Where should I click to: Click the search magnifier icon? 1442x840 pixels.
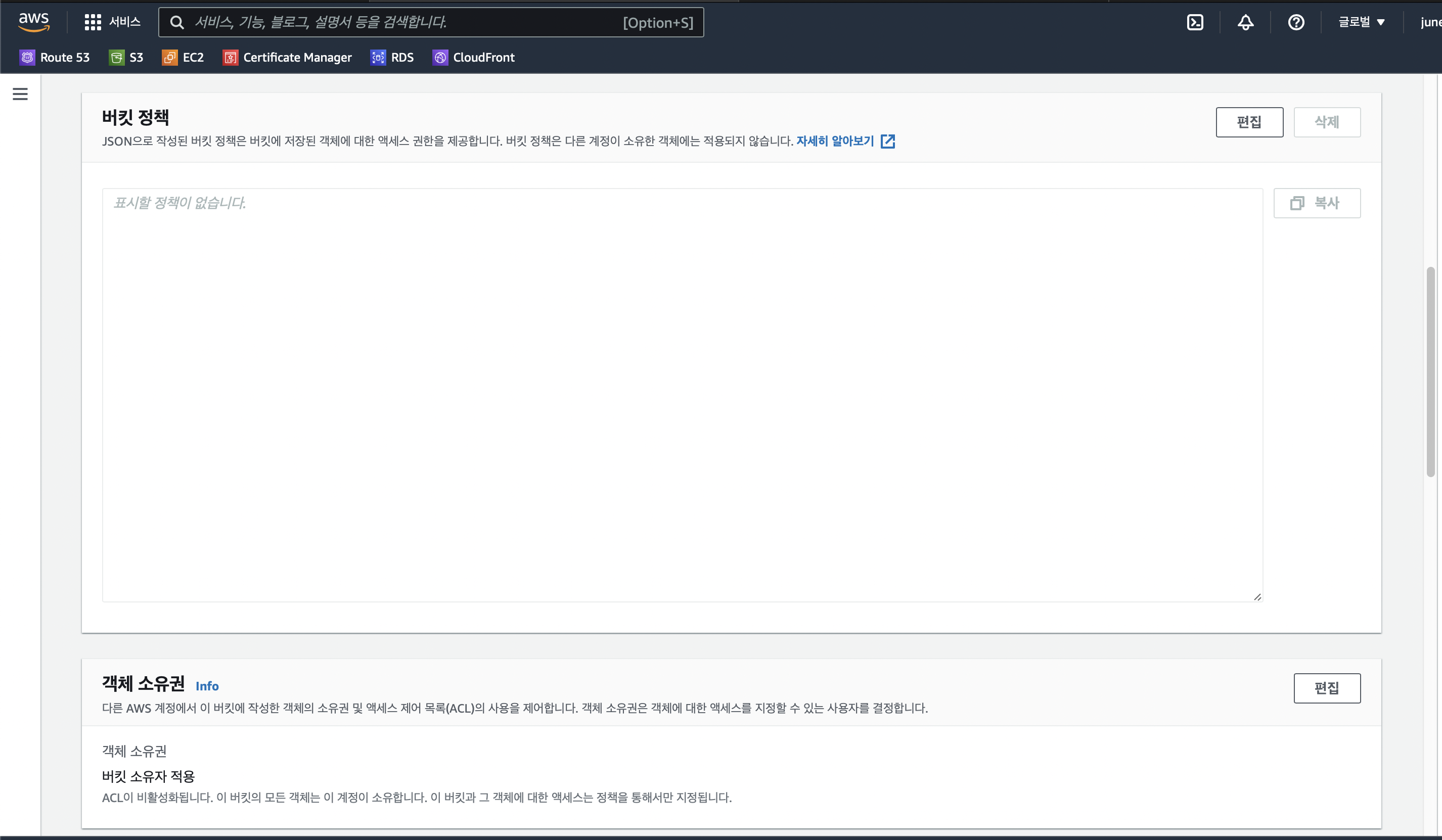(x=177, y=22)
